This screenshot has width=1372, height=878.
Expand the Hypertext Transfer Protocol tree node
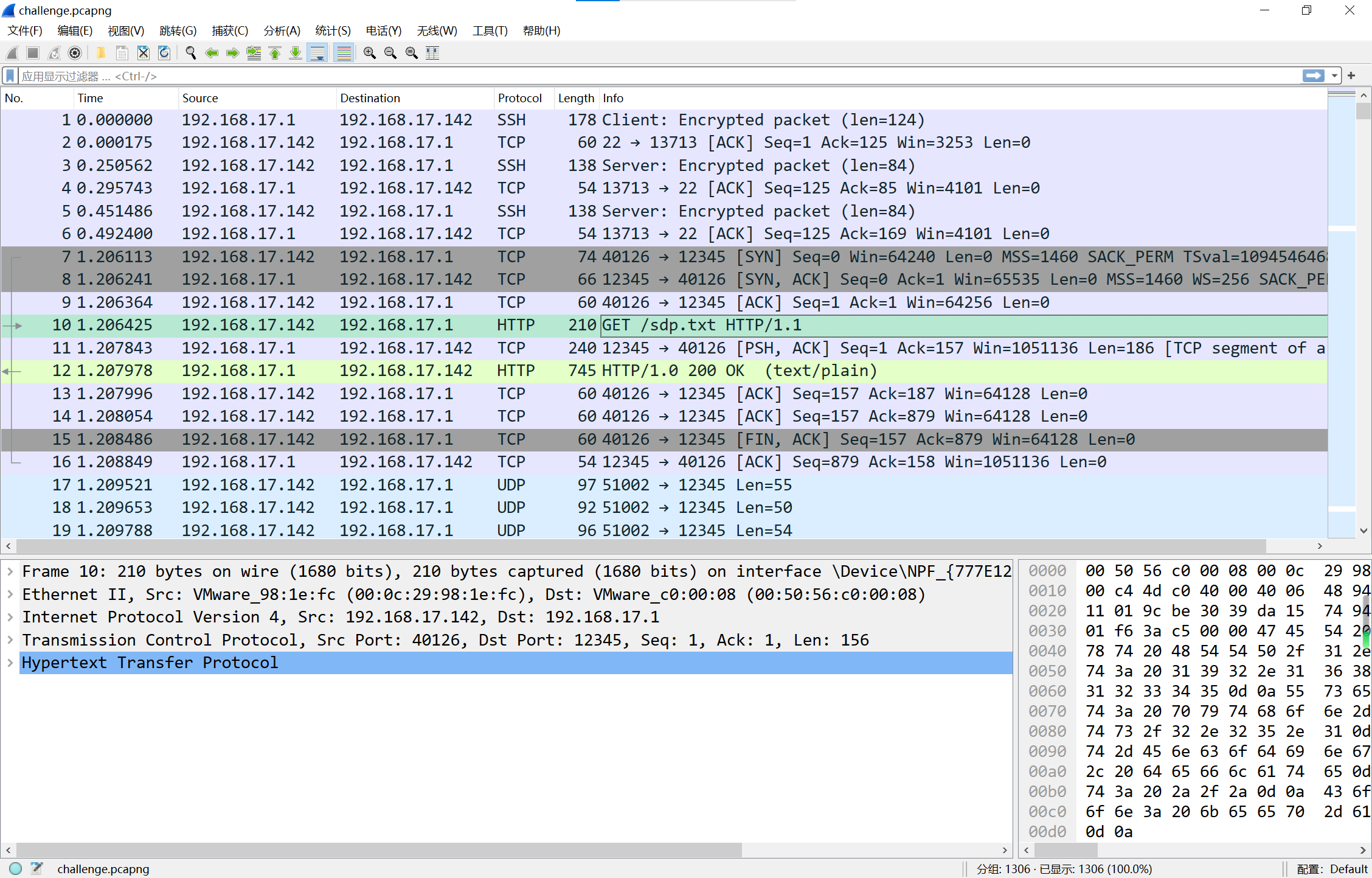tap(10, 663)
